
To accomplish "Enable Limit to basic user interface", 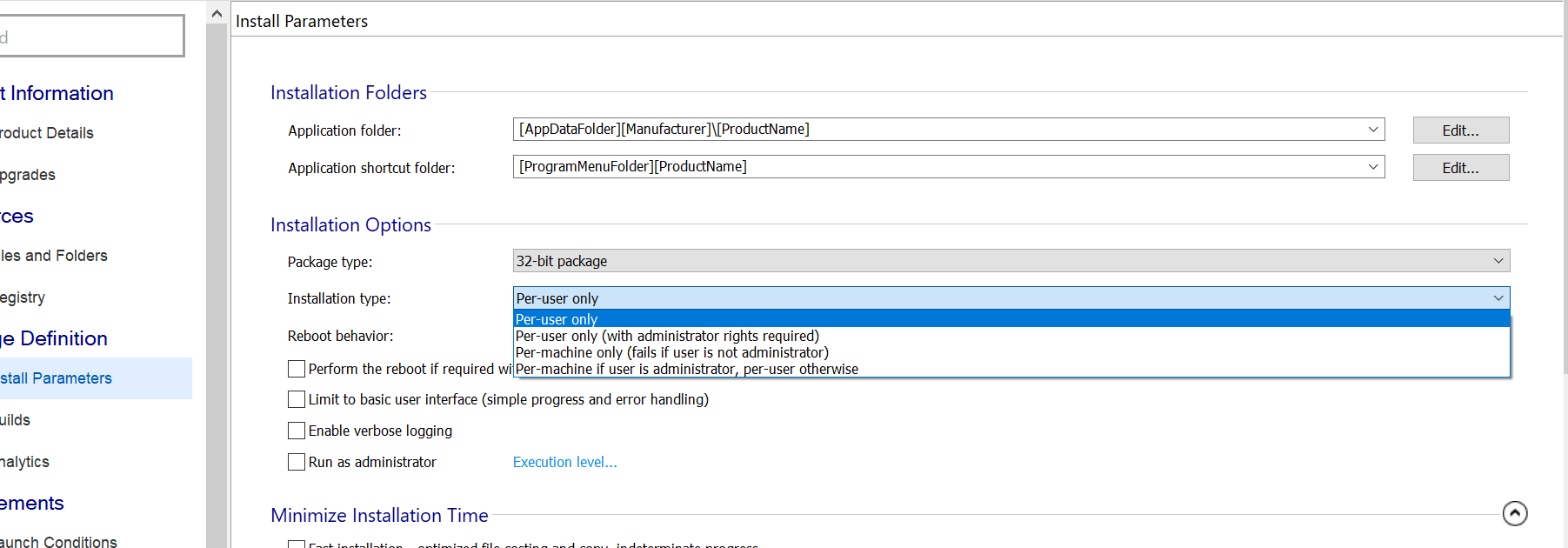I will pyautogui.click(x=297, y=399).
